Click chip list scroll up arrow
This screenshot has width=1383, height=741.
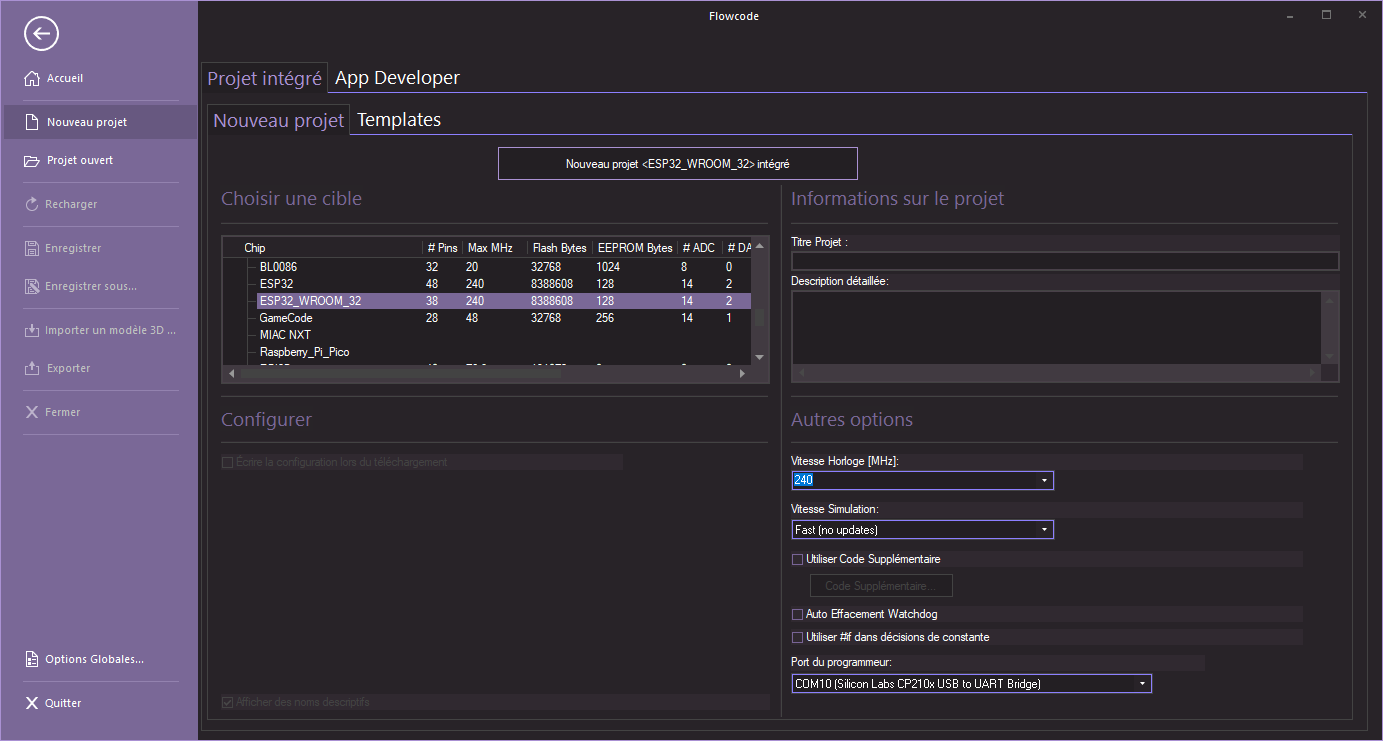759,246
